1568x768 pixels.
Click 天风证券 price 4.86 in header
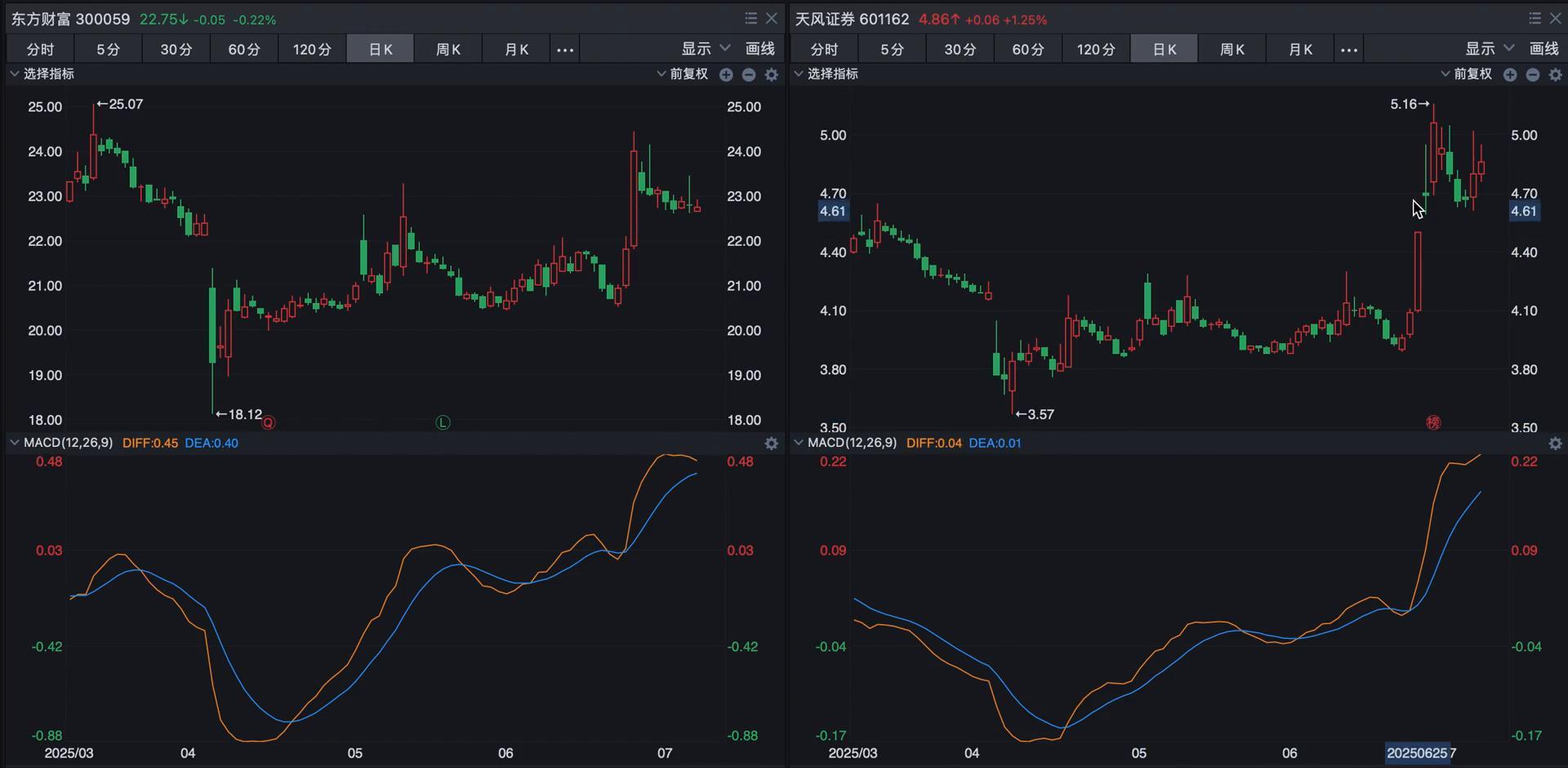(939, 19)
